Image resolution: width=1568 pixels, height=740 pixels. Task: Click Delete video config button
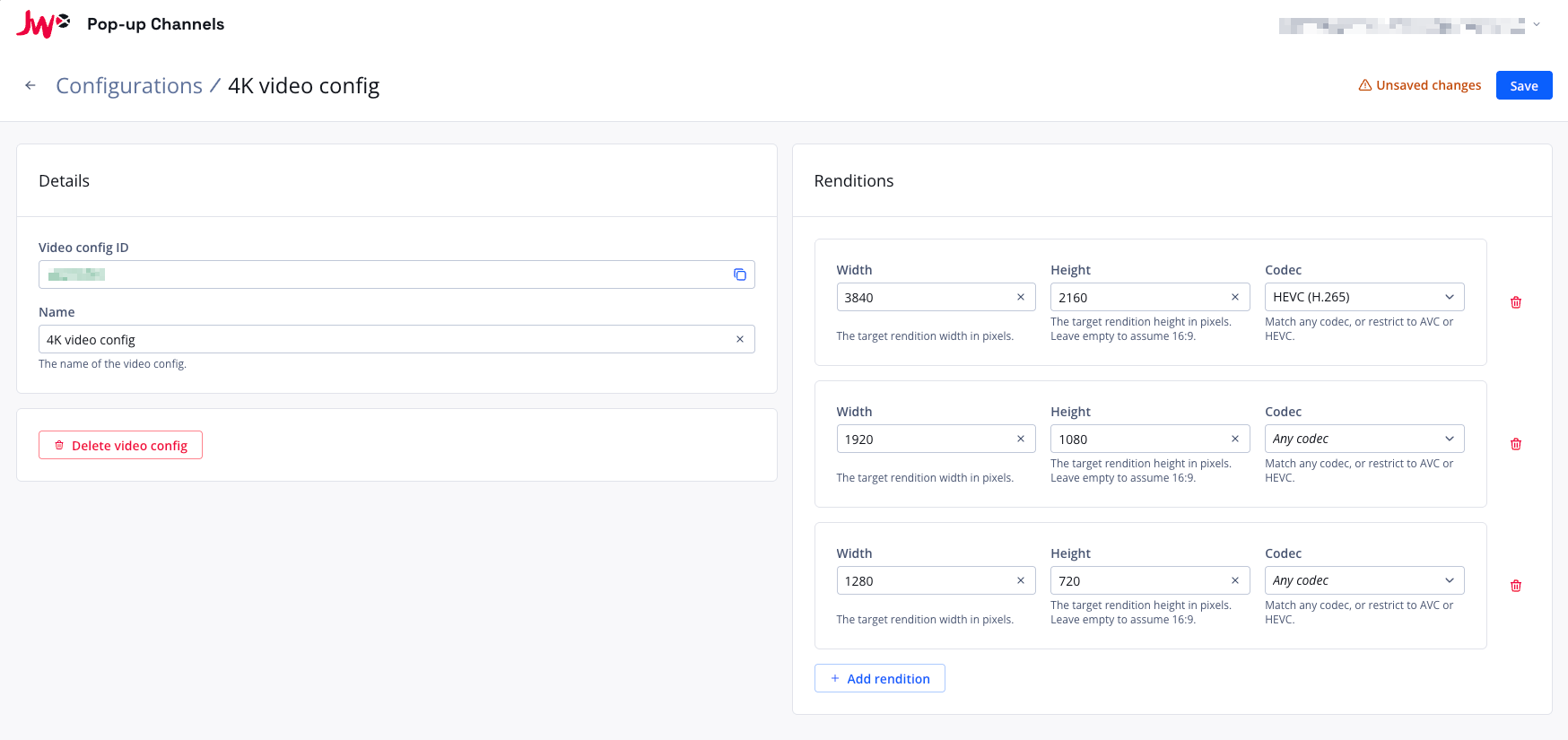pos(120,445)
